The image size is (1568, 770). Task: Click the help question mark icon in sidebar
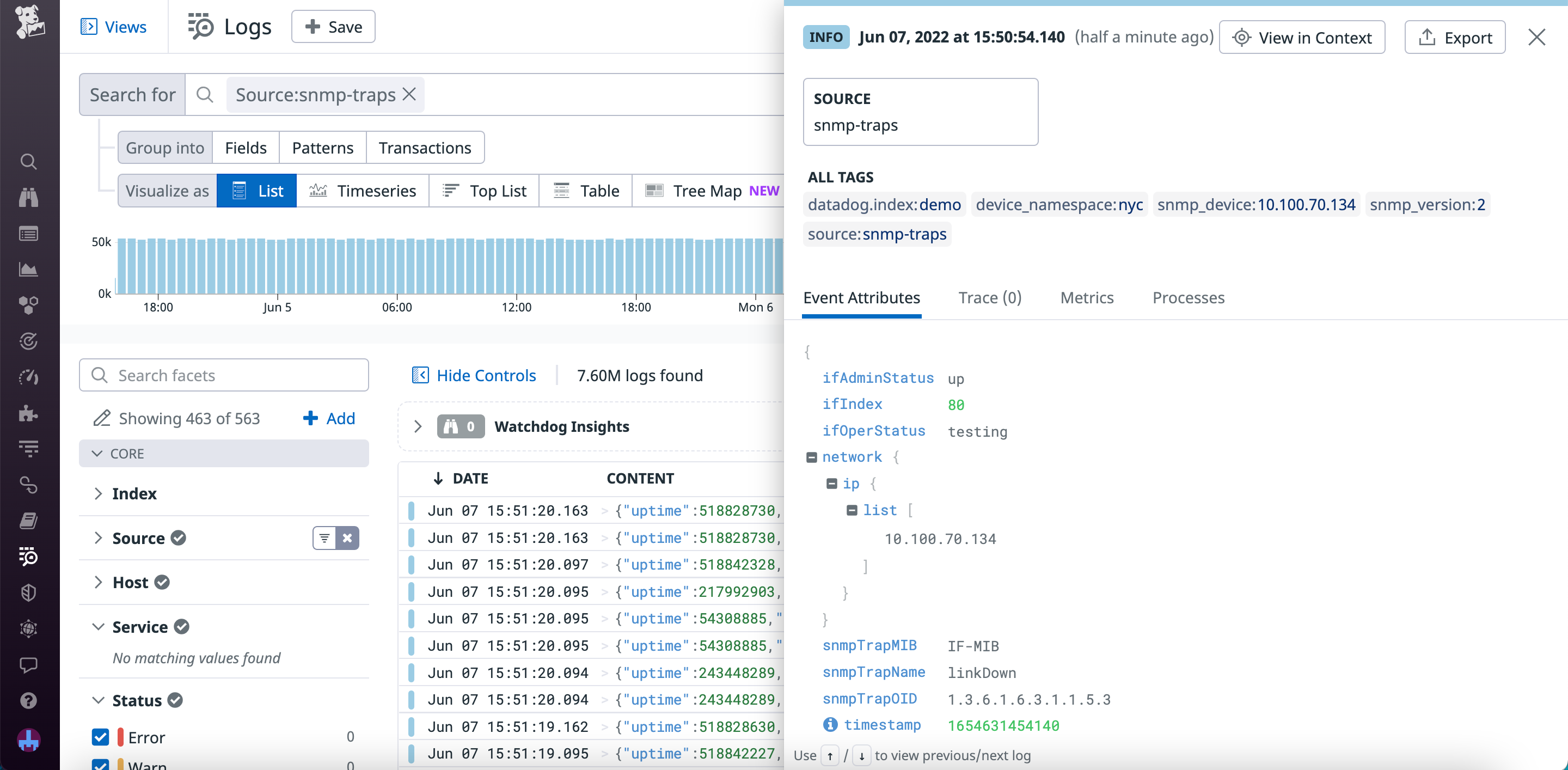29,701
